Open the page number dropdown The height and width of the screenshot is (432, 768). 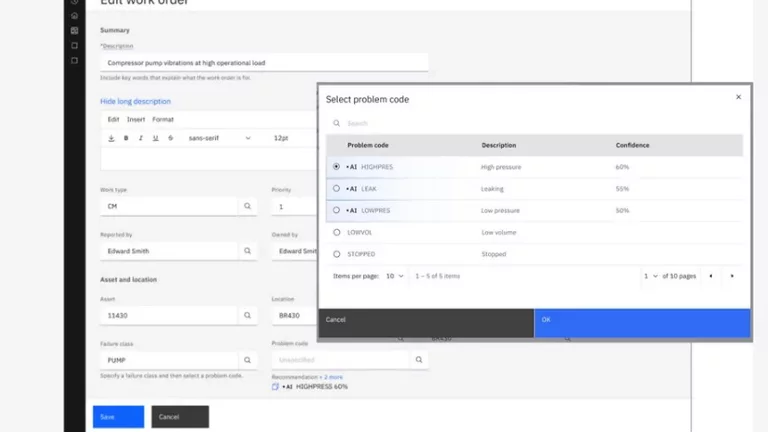(x=650, y=276)
